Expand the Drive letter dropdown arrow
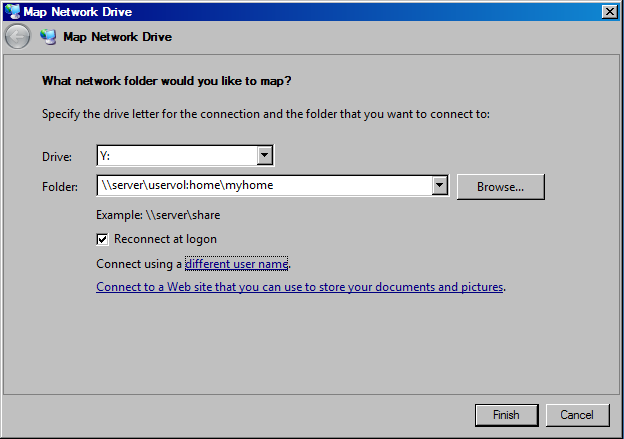Image resolution: width=624 pixels, height=439 pixels. [265, 155]
